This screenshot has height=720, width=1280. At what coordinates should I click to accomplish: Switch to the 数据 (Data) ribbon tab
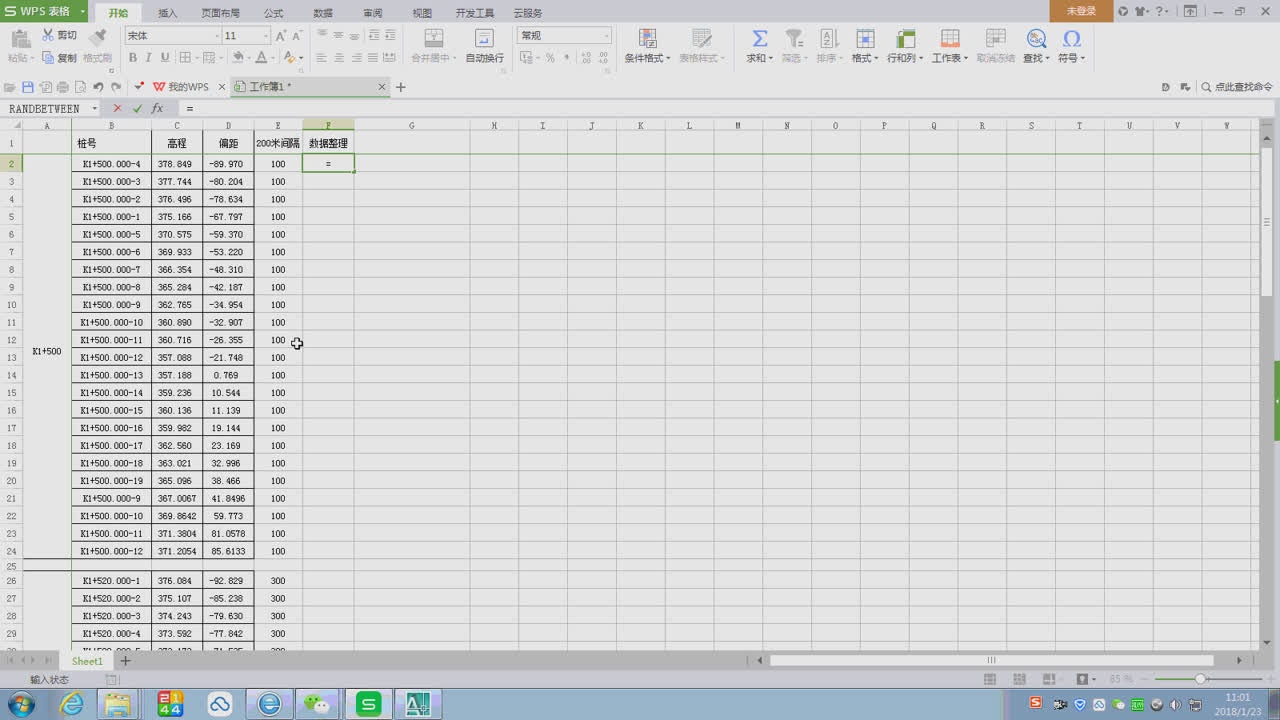[323, 13]
